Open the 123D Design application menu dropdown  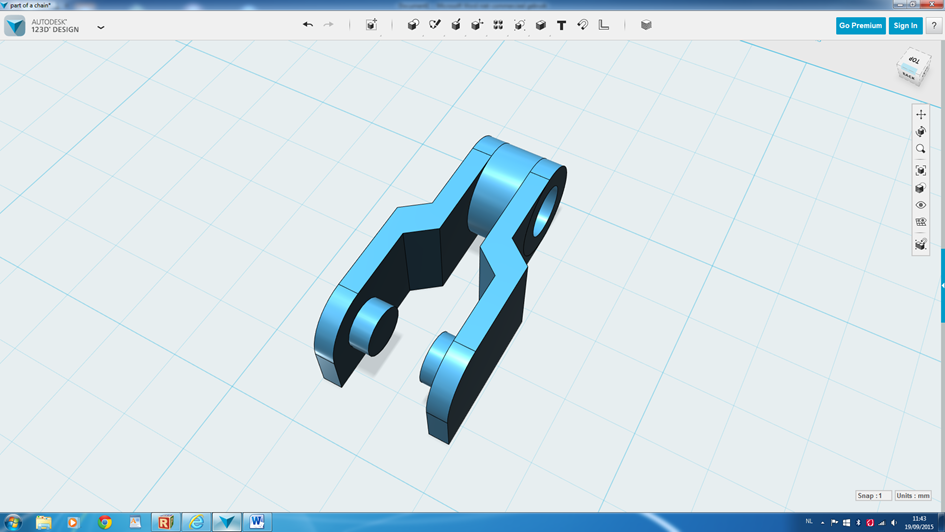[x=101, y=27]
